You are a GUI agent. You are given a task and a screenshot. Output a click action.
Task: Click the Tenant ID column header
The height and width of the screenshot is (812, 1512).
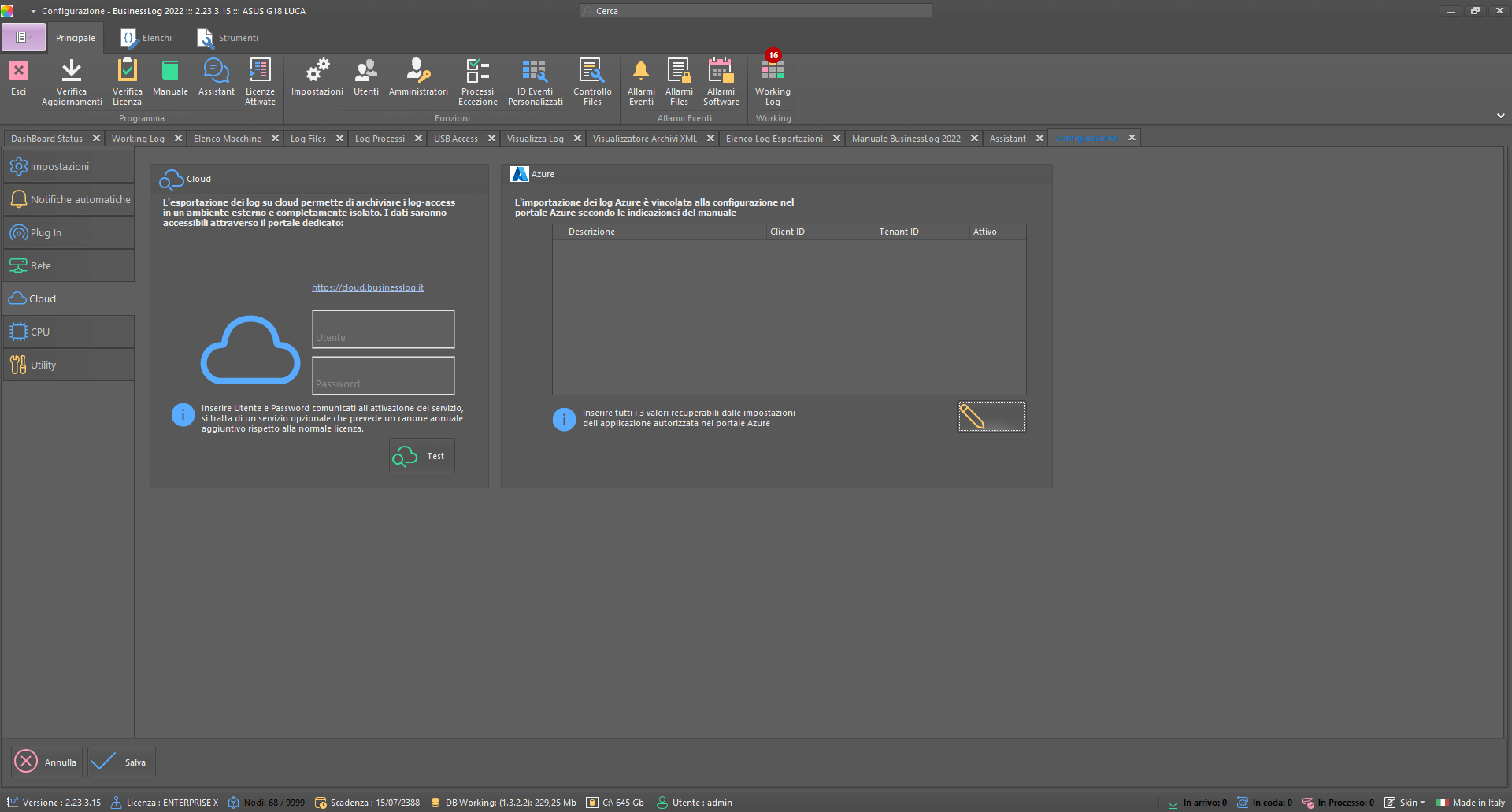point(921,232)
